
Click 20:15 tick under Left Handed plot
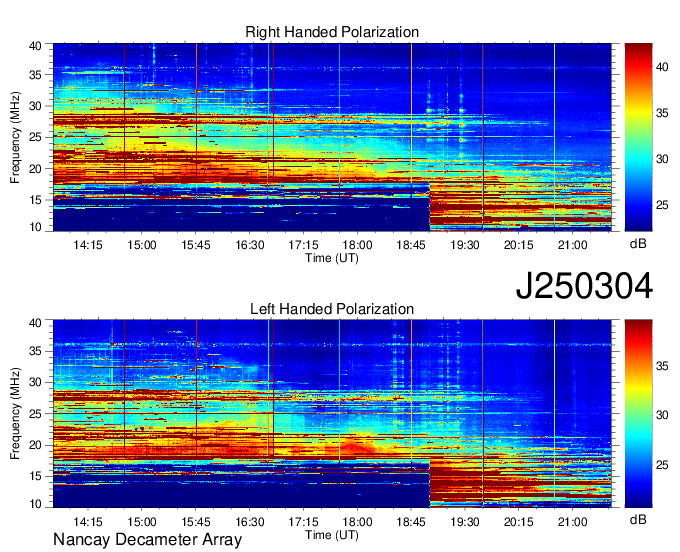pos(519,522)
